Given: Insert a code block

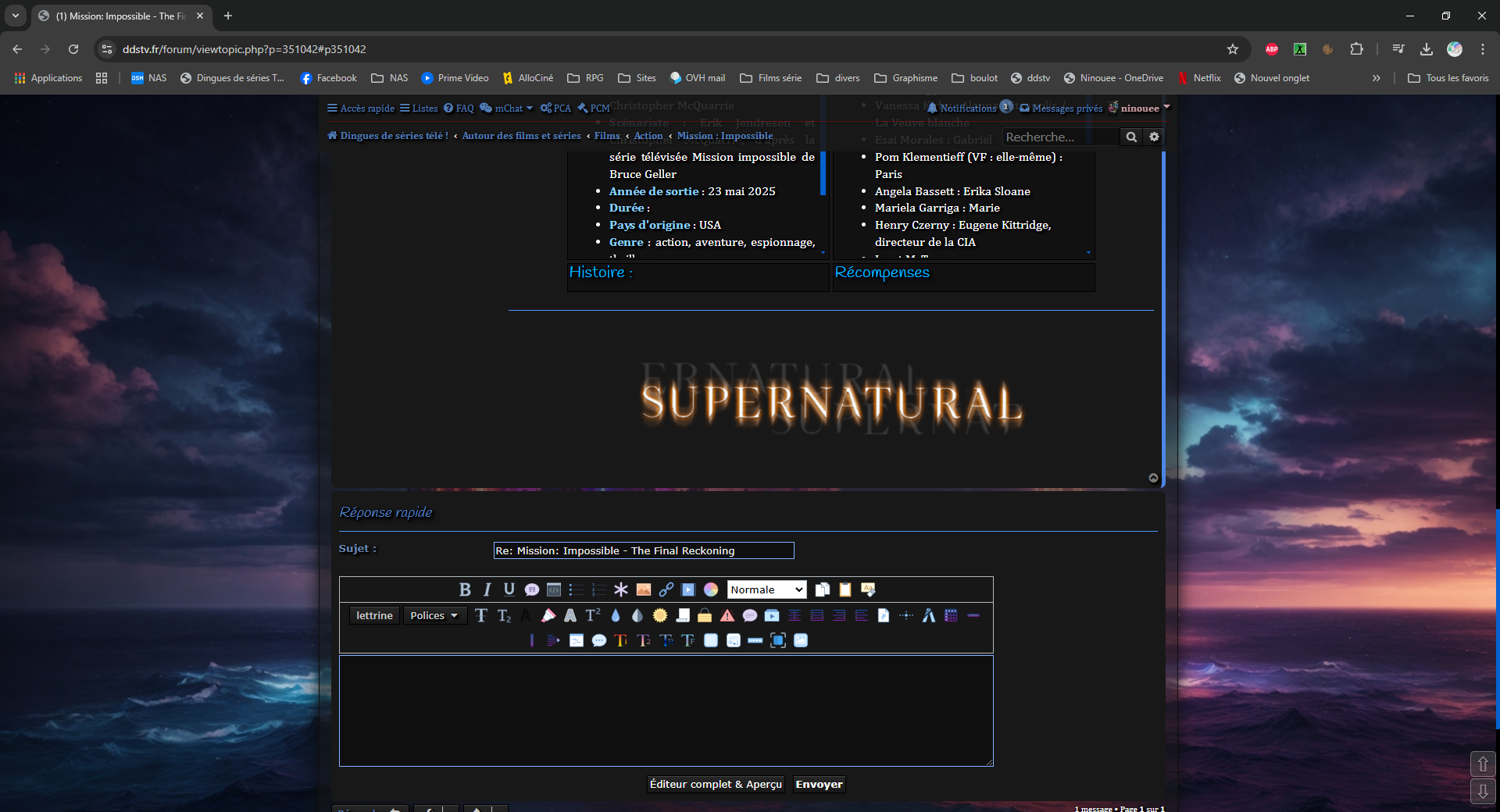Looking at the screenshot, I should [554, 589].
